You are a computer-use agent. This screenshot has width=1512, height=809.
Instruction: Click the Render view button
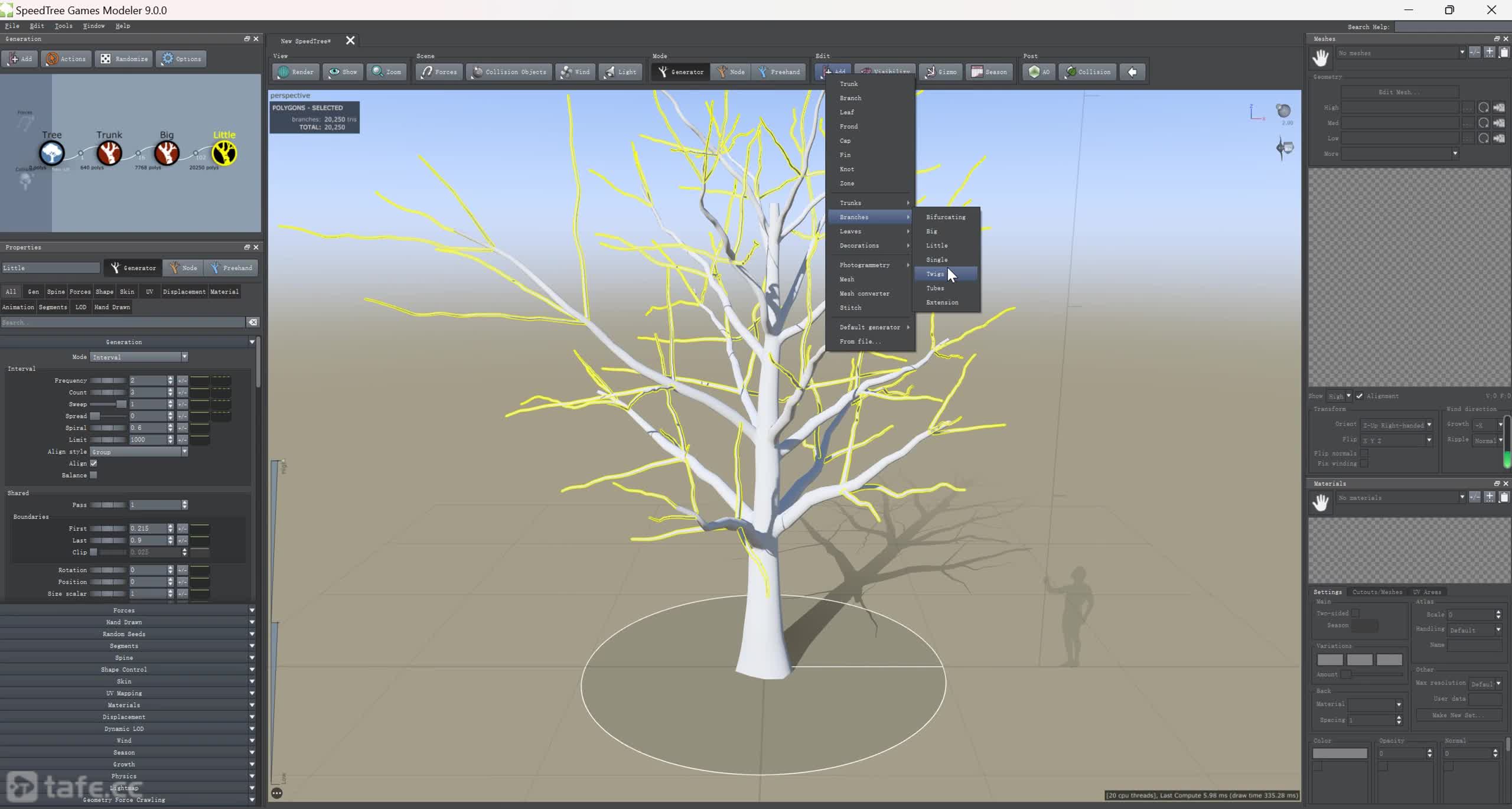[295, 72]
